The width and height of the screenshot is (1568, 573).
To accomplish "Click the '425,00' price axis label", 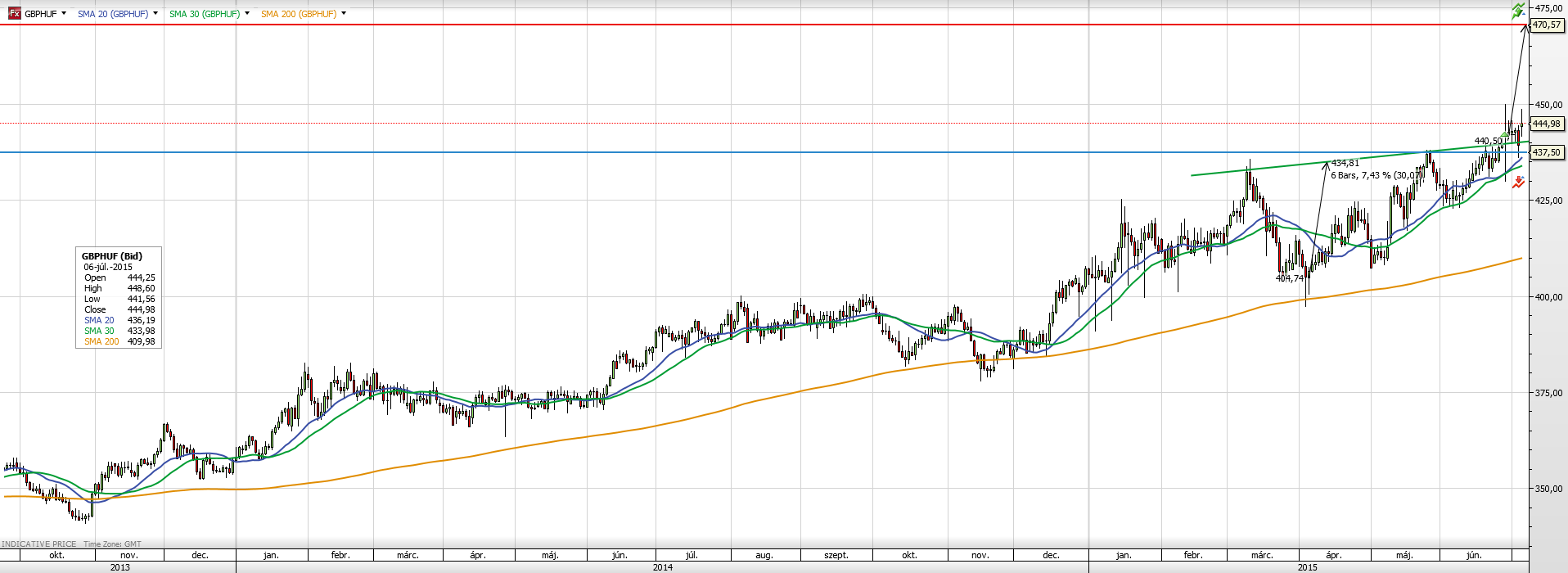I will point(1548,201).
